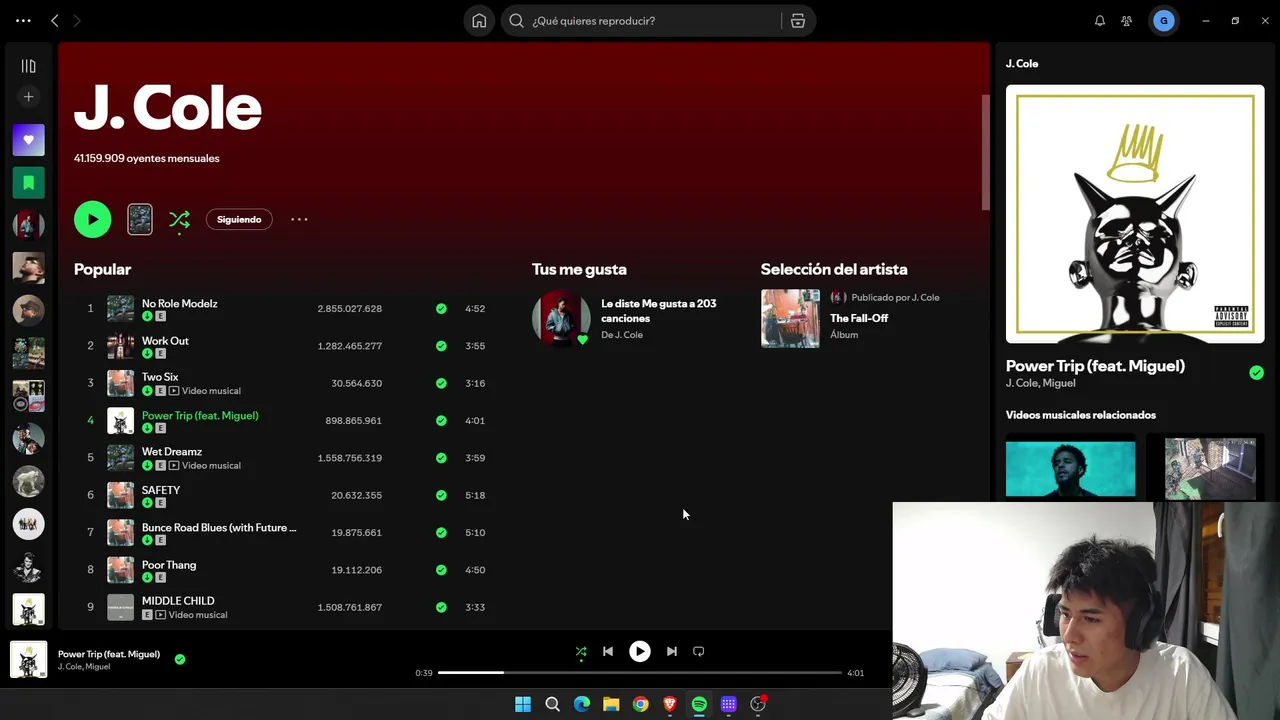Open friend activity icon
Screen dimensions: 1280x720
click(x=1127, y=20)
